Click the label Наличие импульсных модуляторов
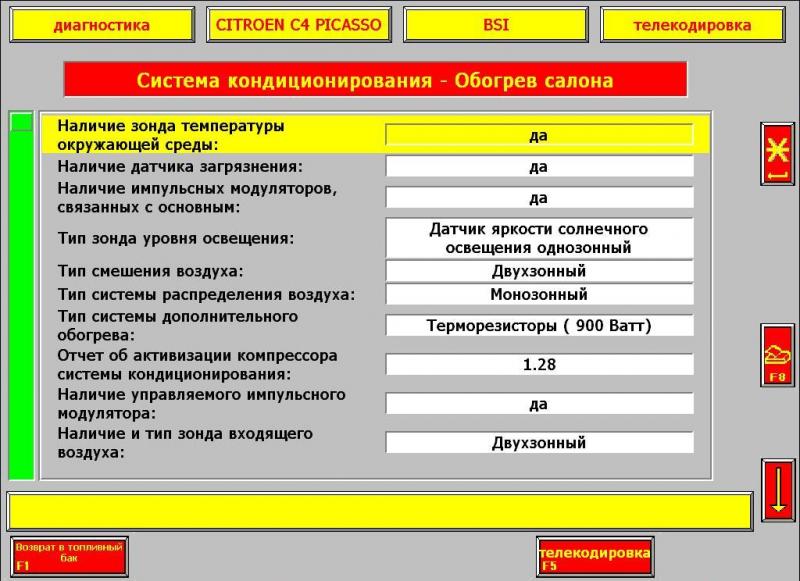Screen dimensions: 800x581 point(197,198)
